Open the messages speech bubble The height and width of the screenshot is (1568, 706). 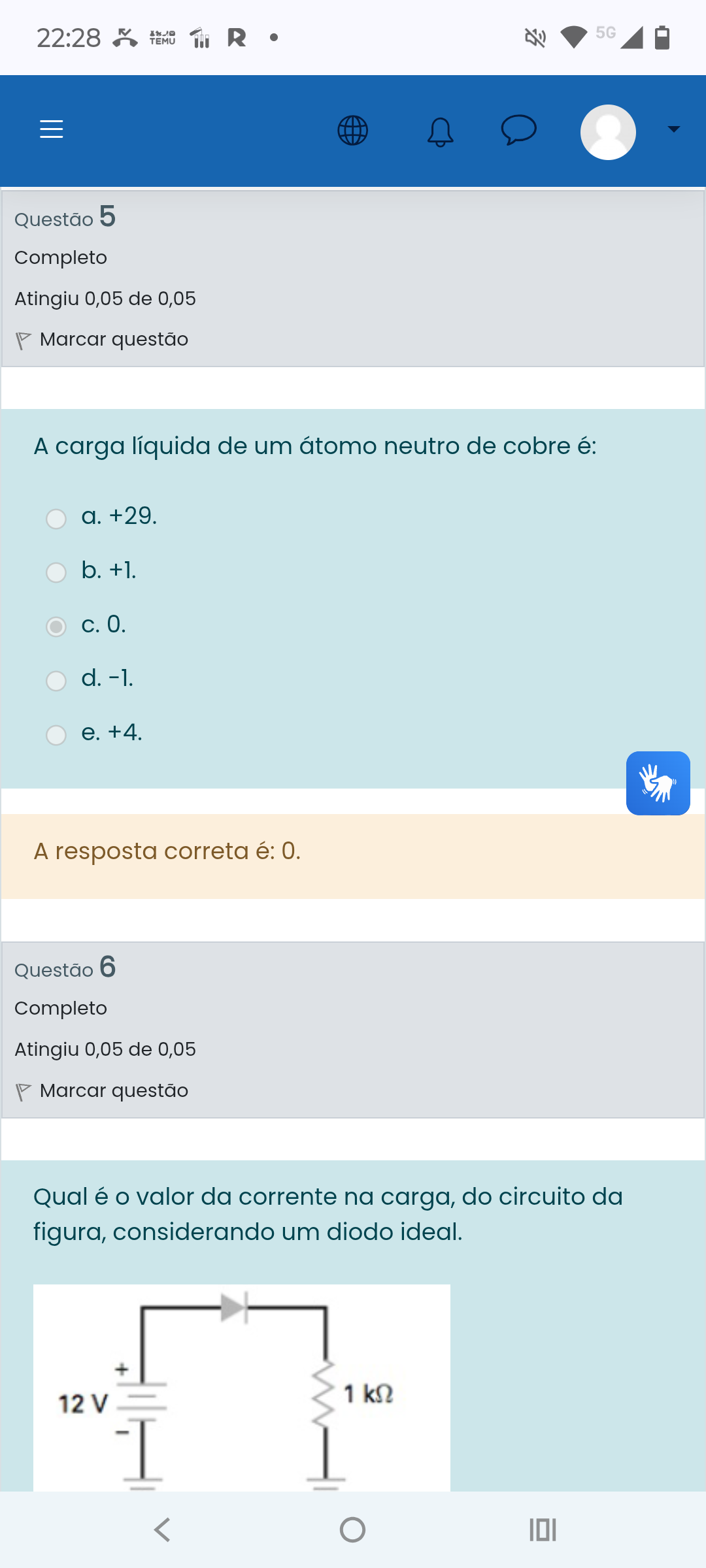(518, 129)
